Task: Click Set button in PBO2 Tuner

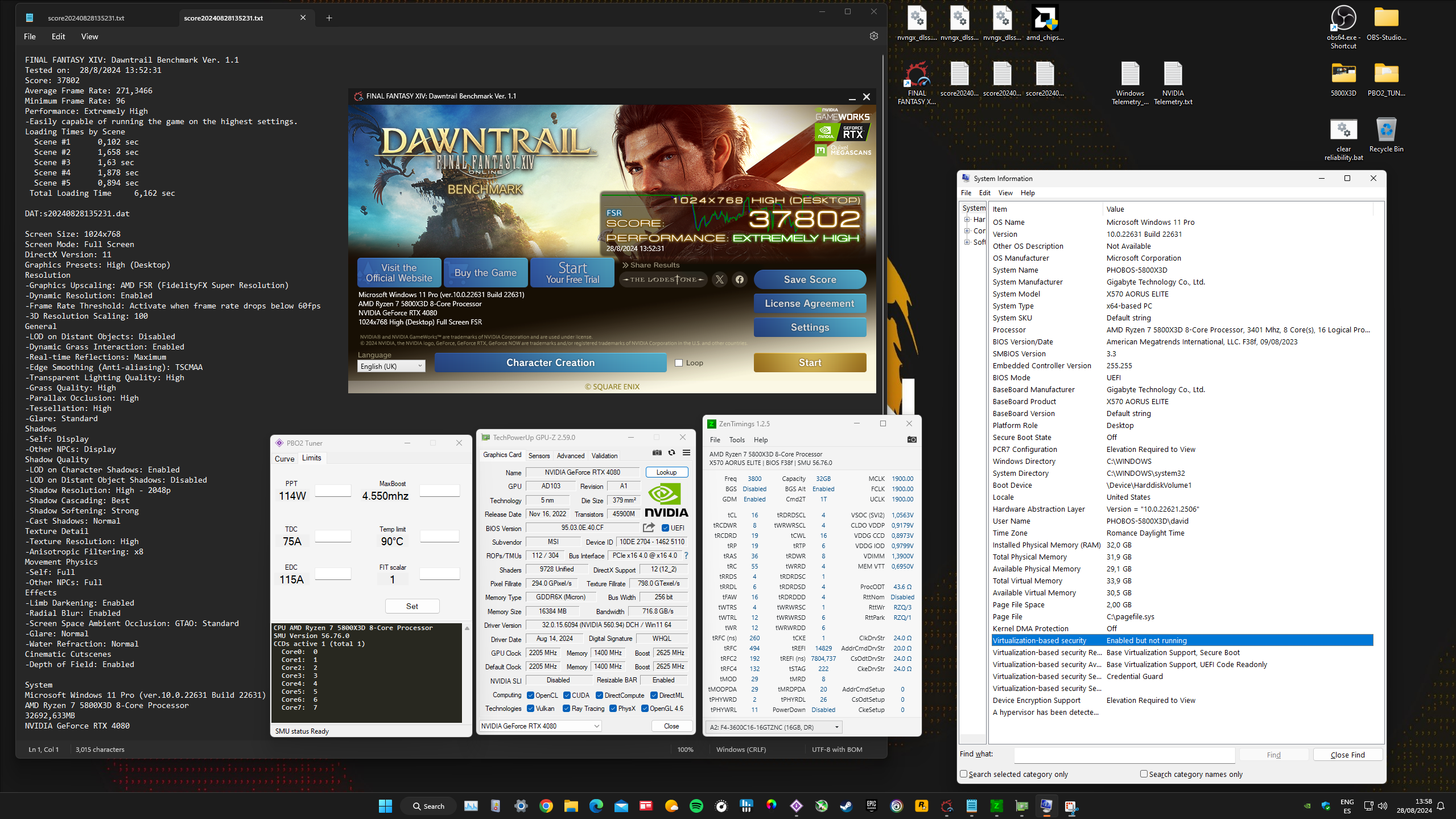Action: tap(412, 606)
